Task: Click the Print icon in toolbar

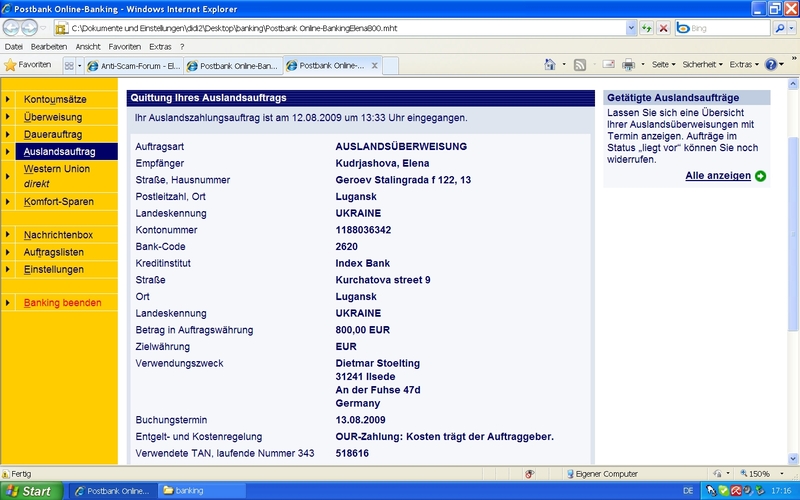Action: pos(629,65)
